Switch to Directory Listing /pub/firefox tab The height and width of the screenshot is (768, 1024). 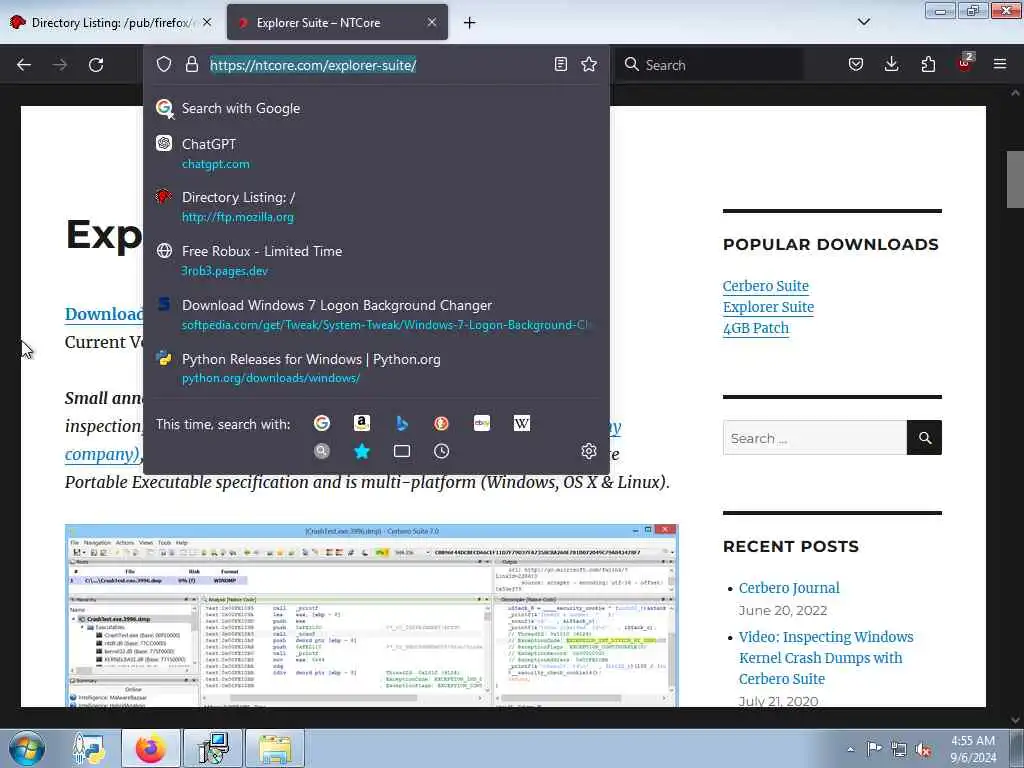[111, 22]
